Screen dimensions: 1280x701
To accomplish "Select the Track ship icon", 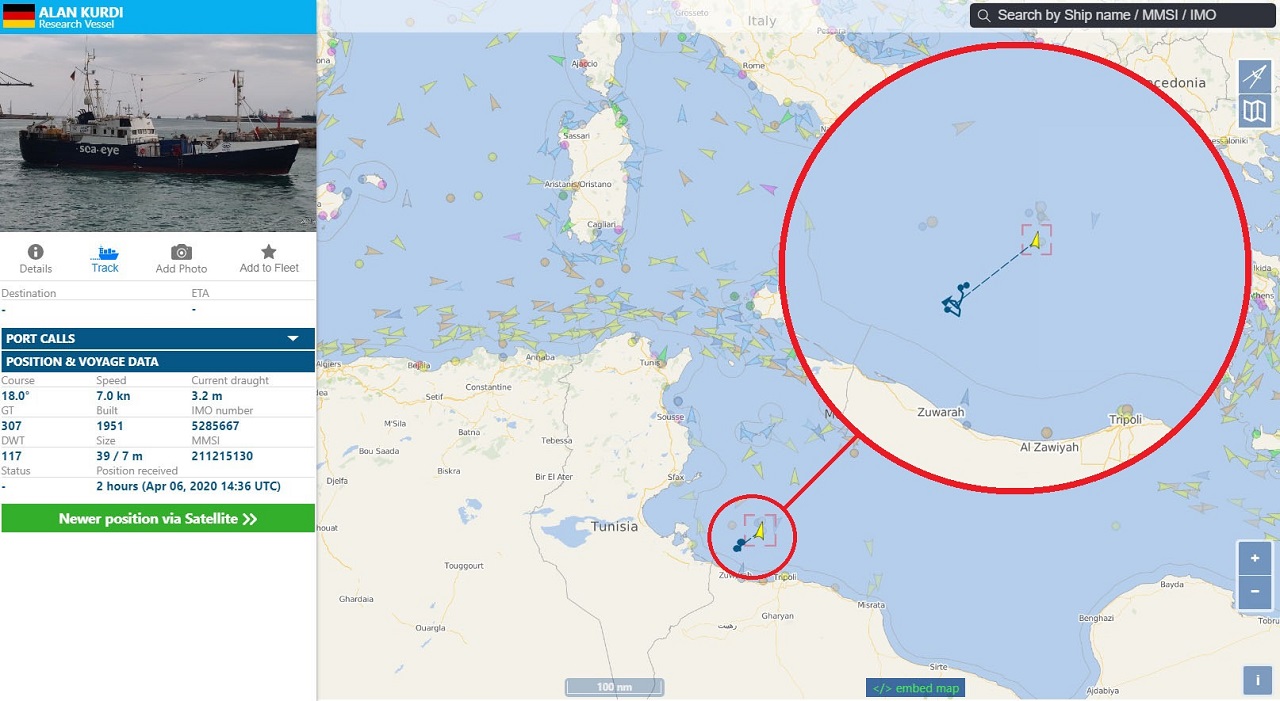I will [x=105, y=252].
